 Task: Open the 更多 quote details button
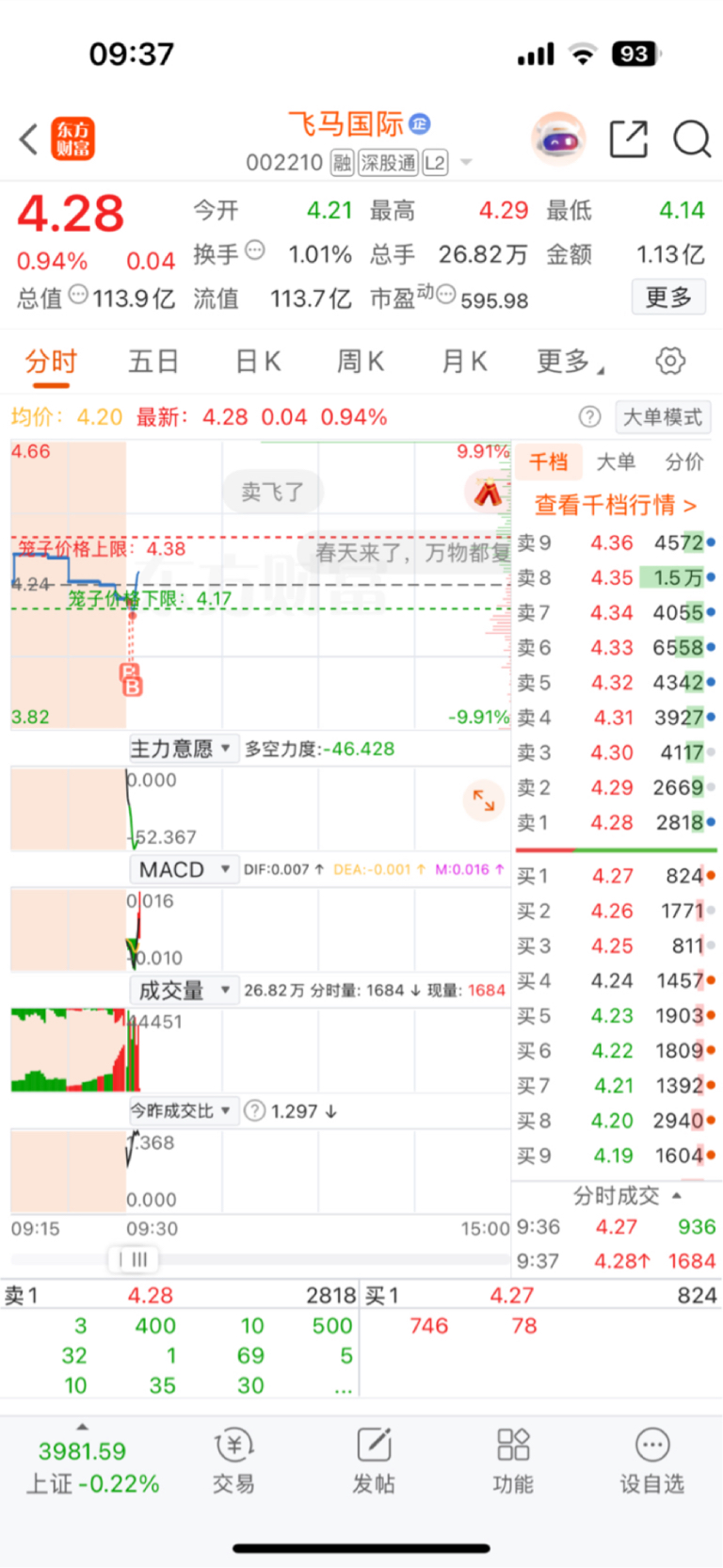(x=668, y=298)
